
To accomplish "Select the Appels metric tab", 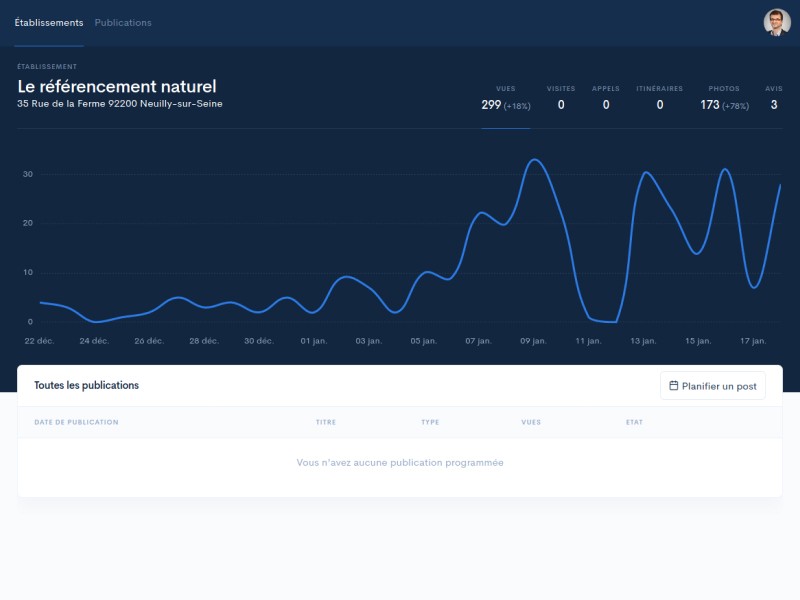I will (606, 98).
